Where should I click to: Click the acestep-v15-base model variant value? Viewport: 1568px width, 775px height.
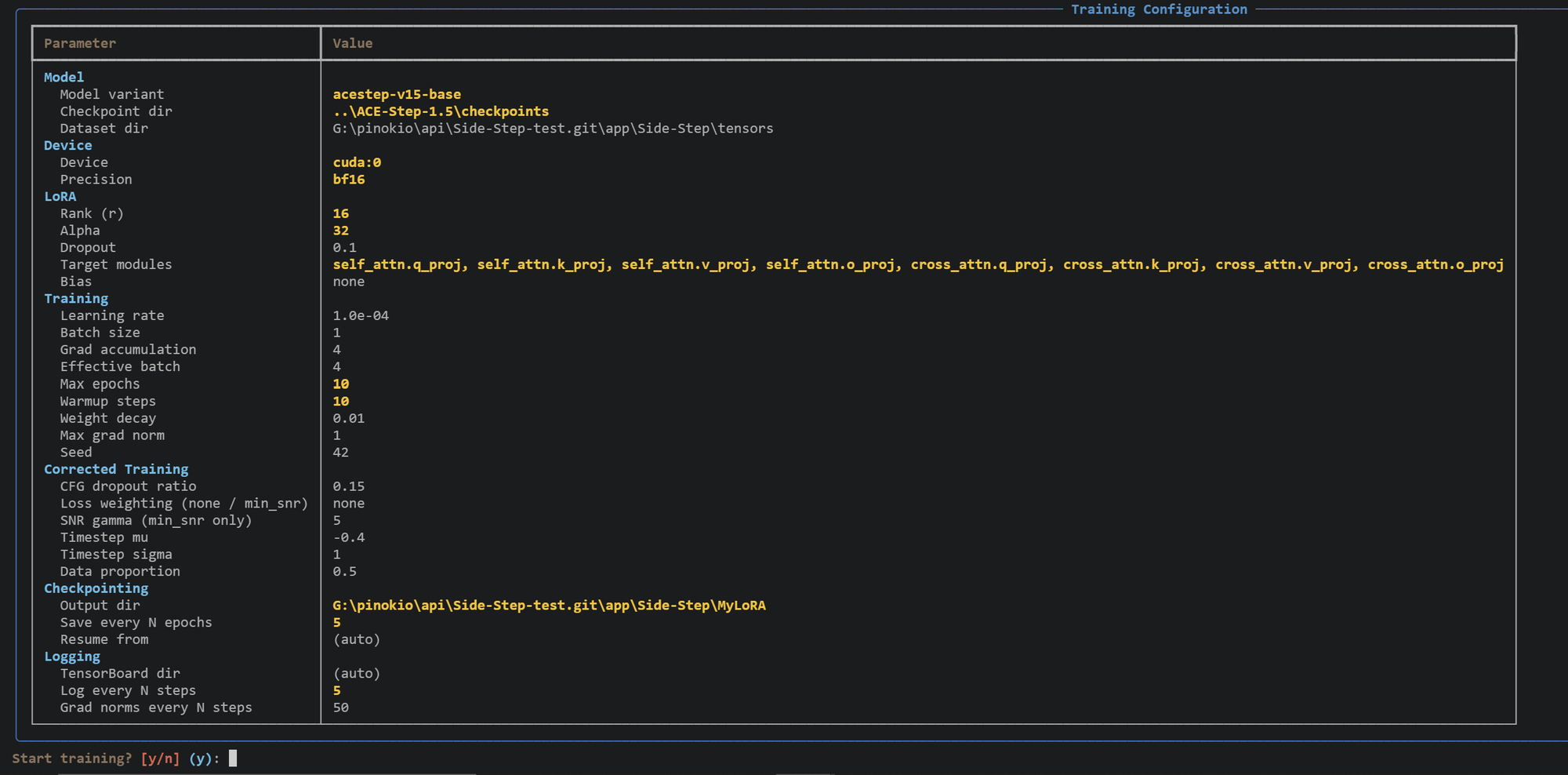pos(397,94)
